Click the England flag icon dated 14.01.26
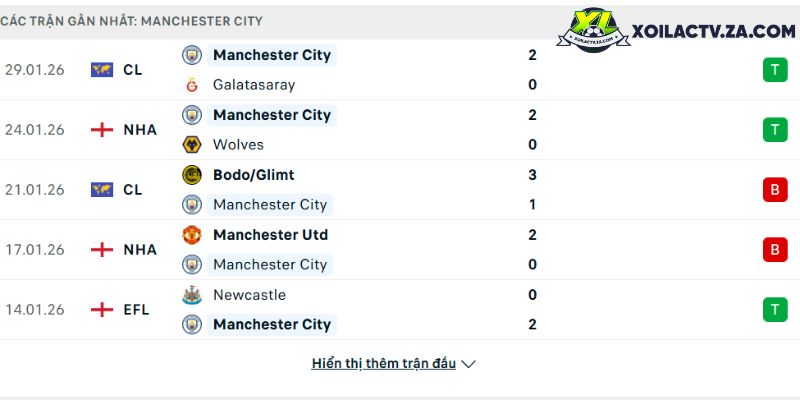The height and width of the screenshot is (400, 800). pyautogui.click(x=102, y=310)
